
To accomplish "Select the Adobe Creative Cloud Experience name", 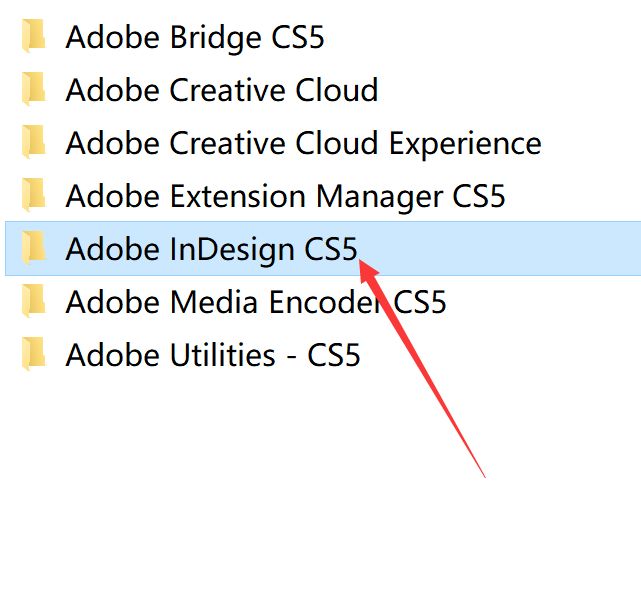I will tap(303, 143).
